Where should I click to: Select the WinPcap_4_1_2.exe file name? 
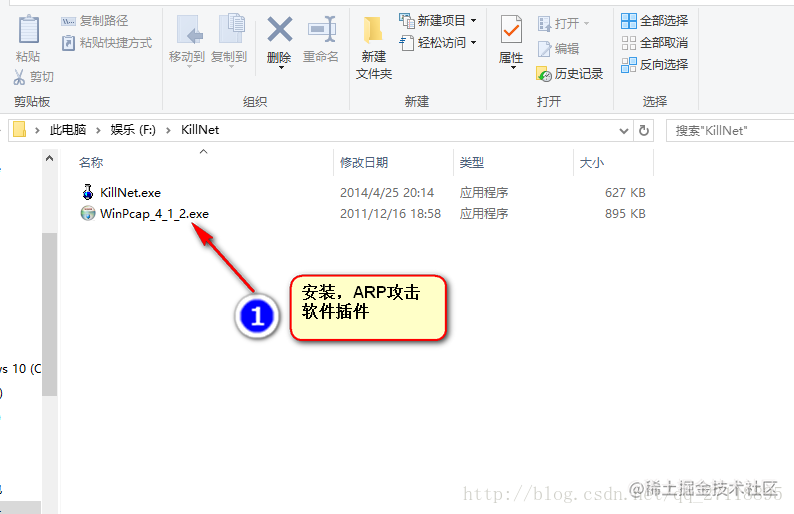pyautogui.click(x=154, y=214)
